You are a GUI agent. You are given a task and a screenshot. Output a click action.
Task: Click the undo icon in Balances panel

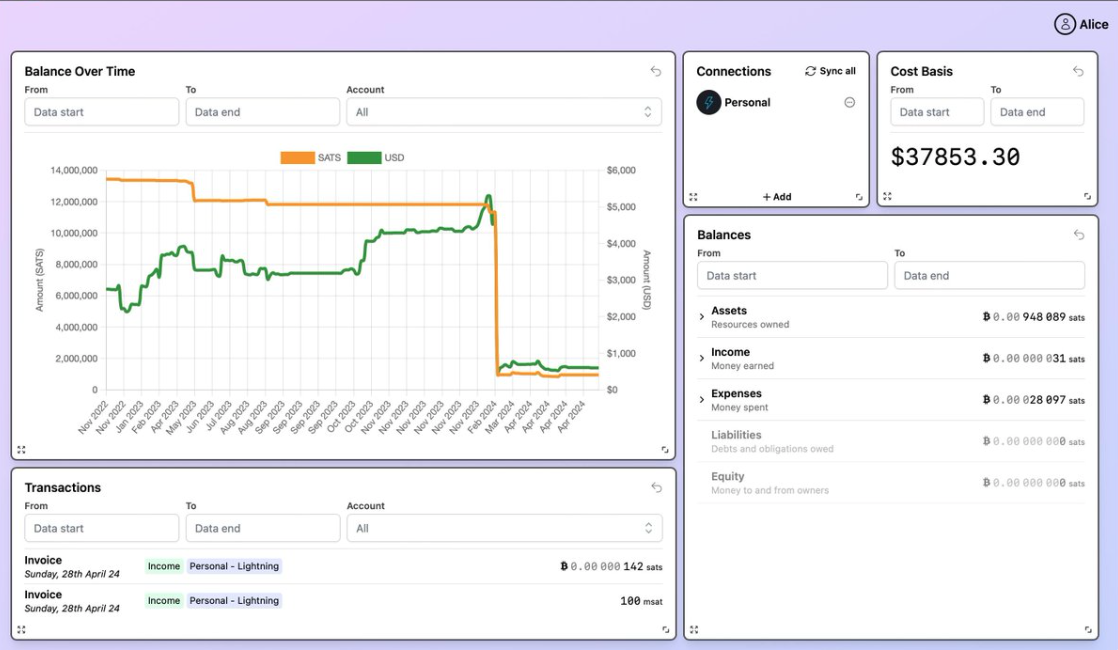[x=1079, y=235]
